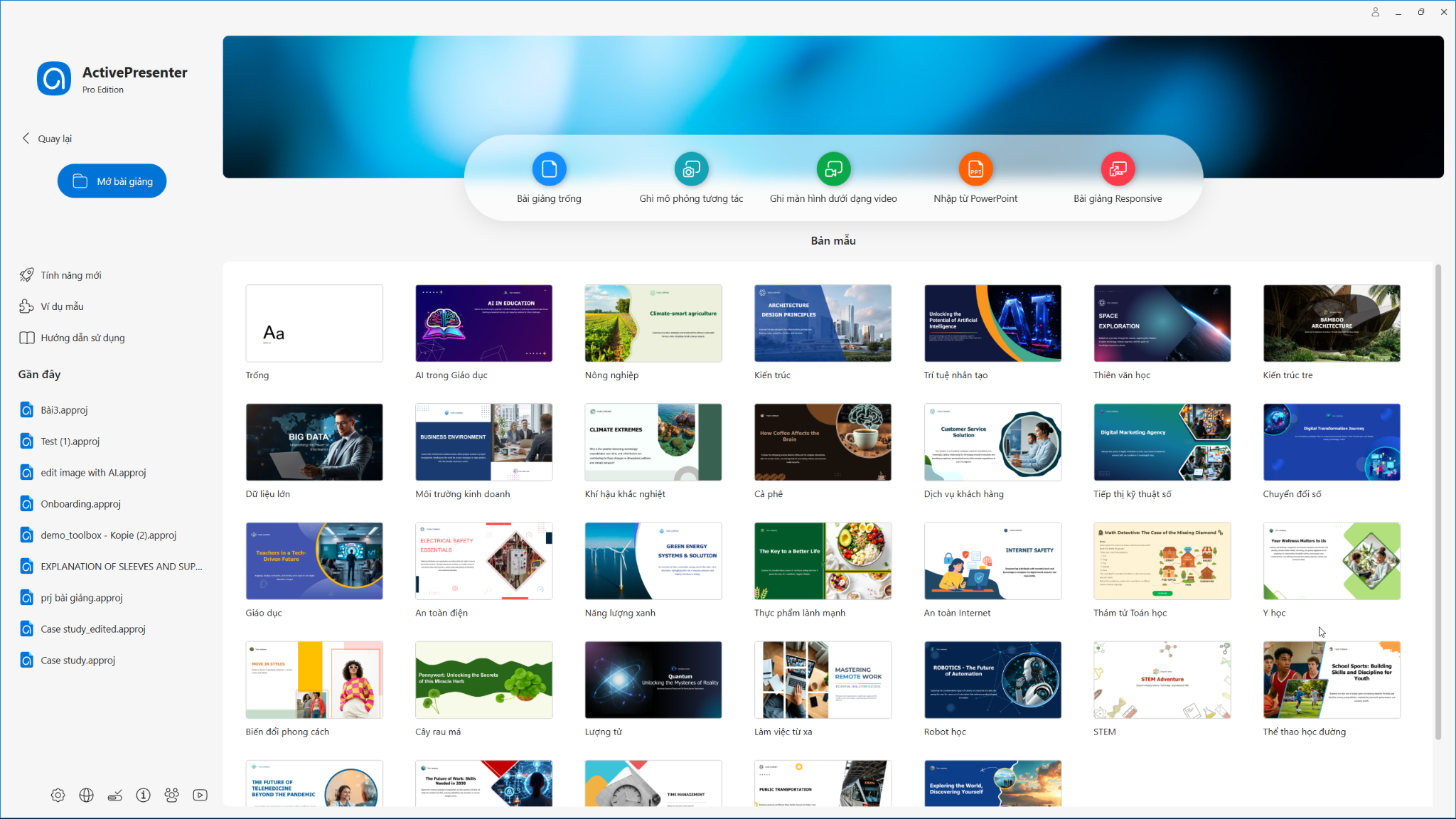Open the settings gear icon
The height and width of the screenshot is (819, 1456).
58,795
